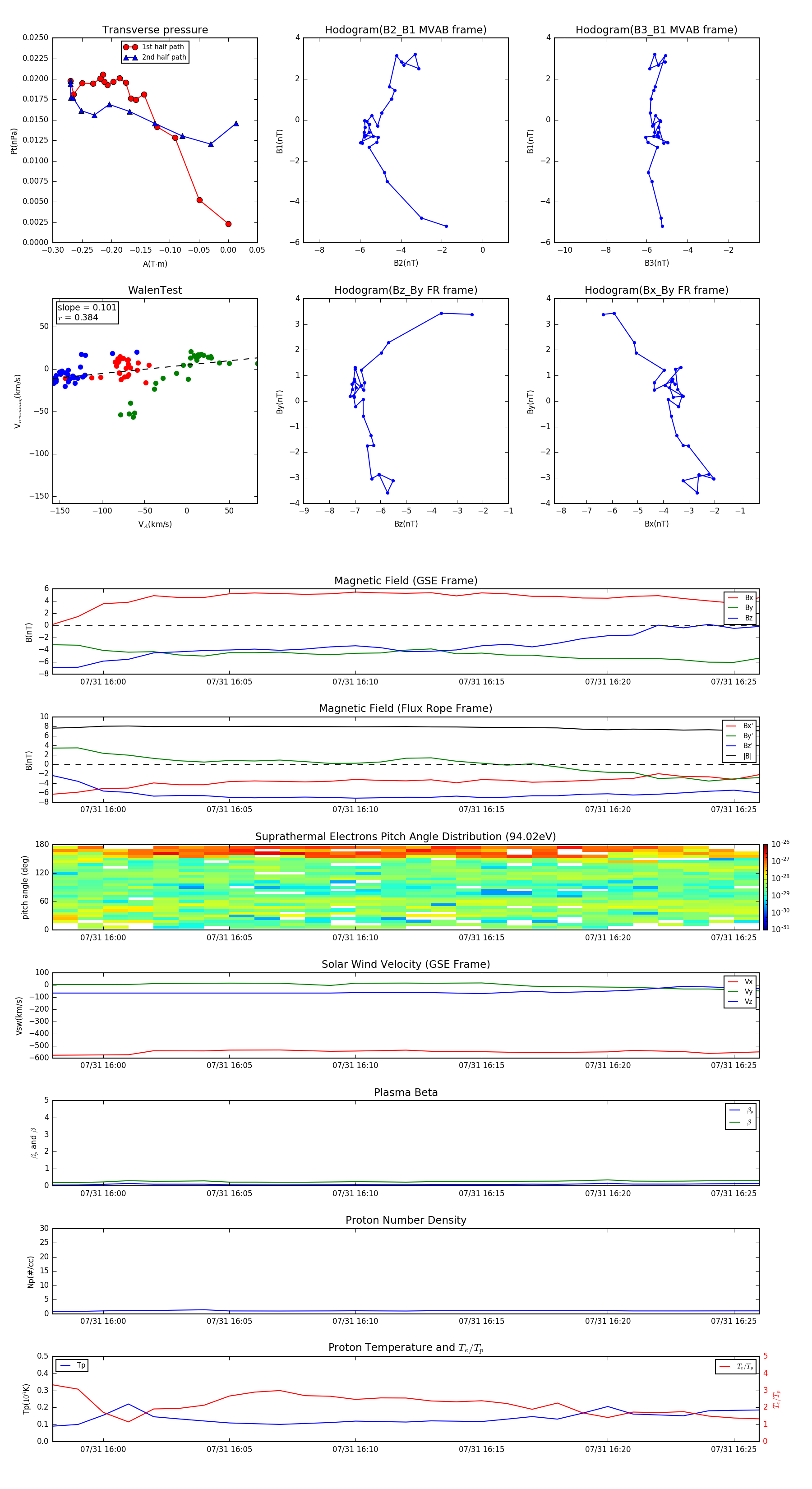Click the 'Np(#/cc)' axis label
812x1489 pixels.
coord(31,1271)
